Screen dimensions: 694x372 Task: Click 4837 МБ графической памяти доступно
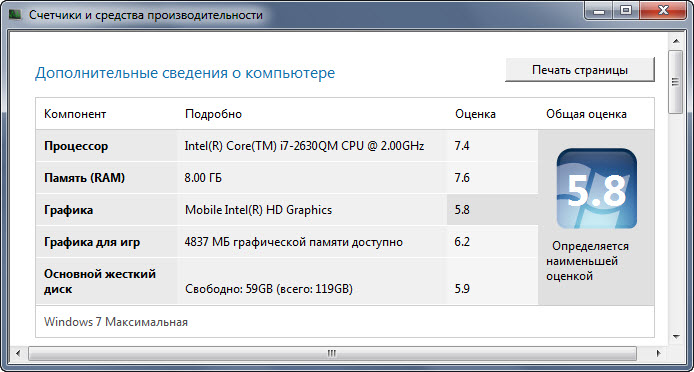294,242
